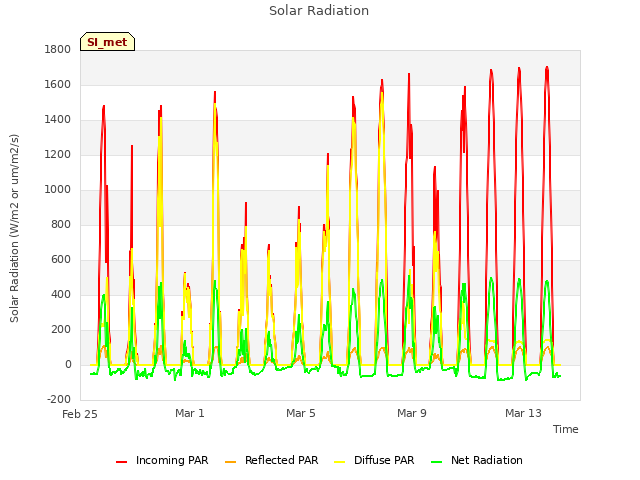
Task: Click the Mar 13 x-axis tick label
Action: point(523,413)
